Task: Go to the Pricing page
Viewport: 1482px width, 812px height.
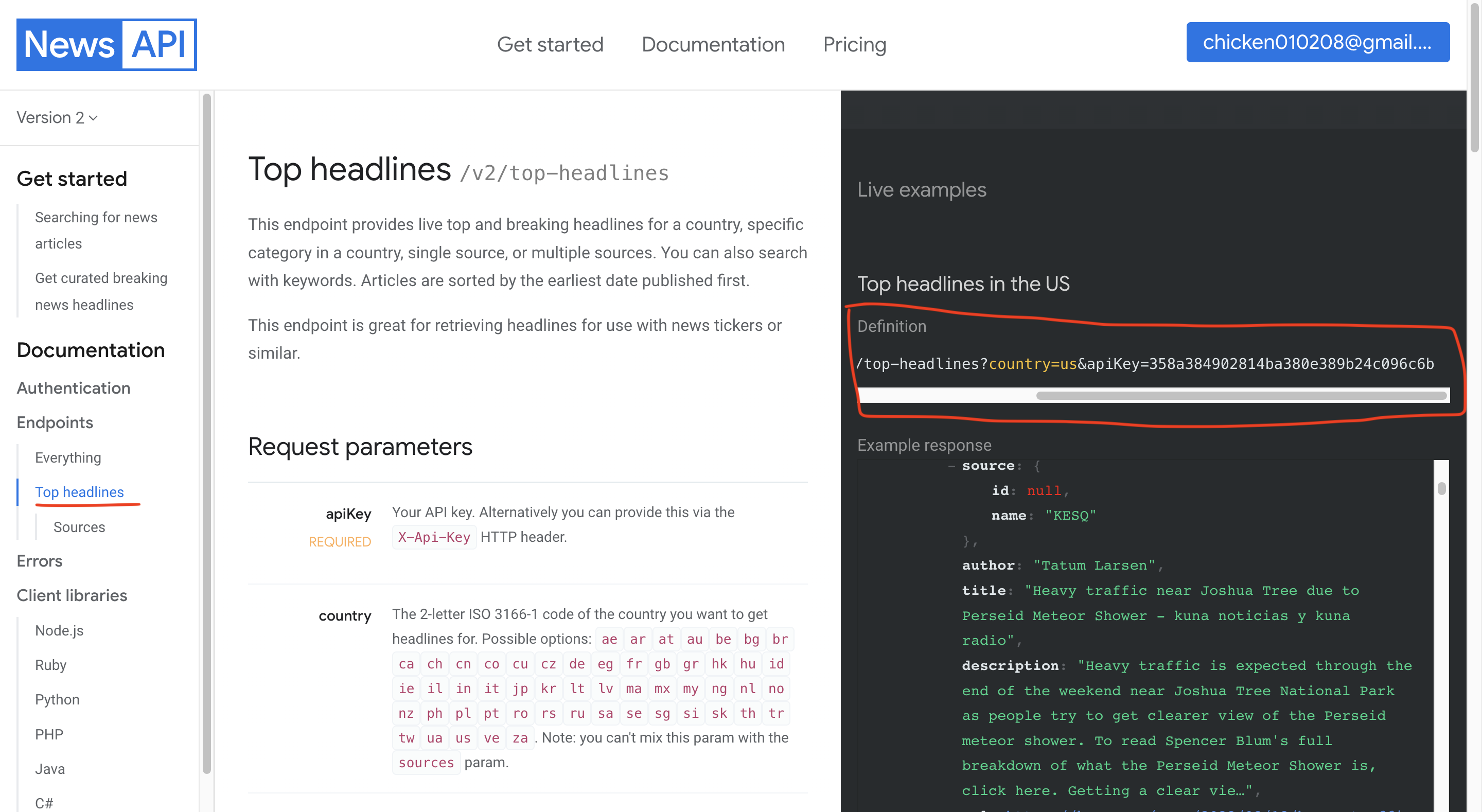Action: (x=854, y=44)
